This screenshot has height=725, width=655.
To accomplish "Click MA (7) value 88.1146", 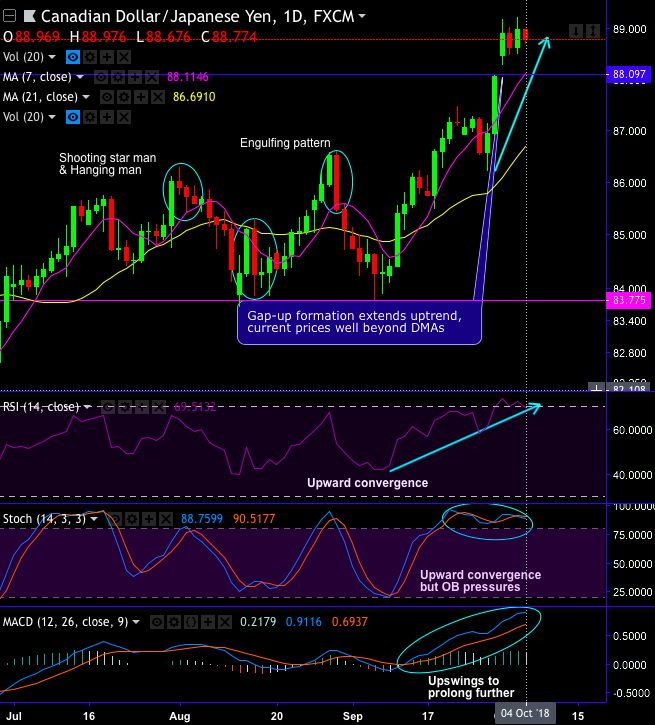I will (188, 77).
